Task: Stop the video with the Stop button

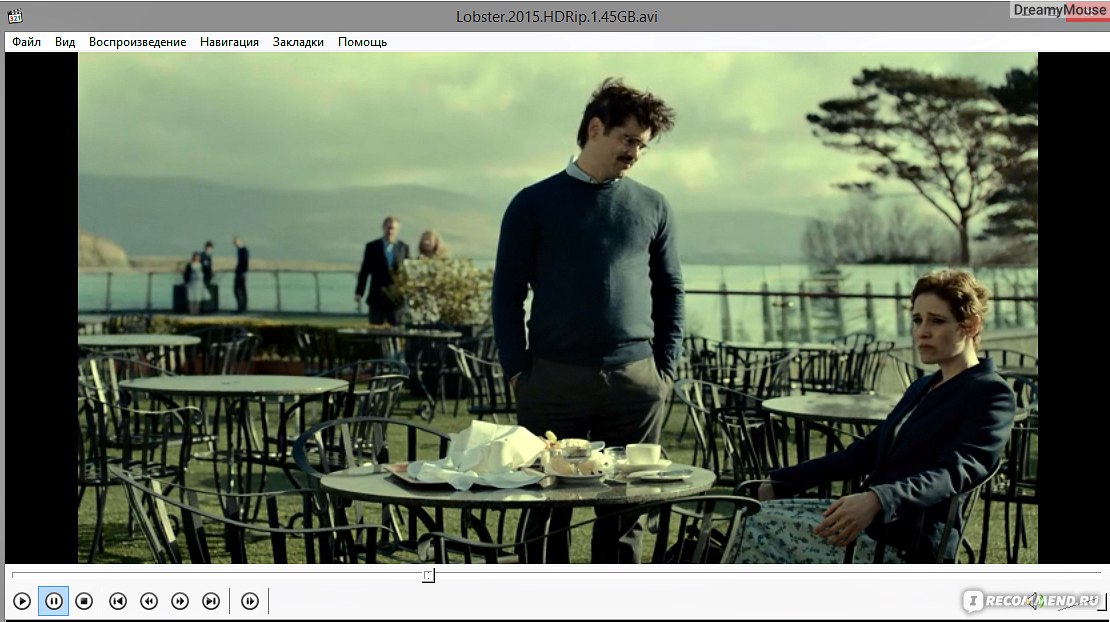Action: (x=84, y=601)
